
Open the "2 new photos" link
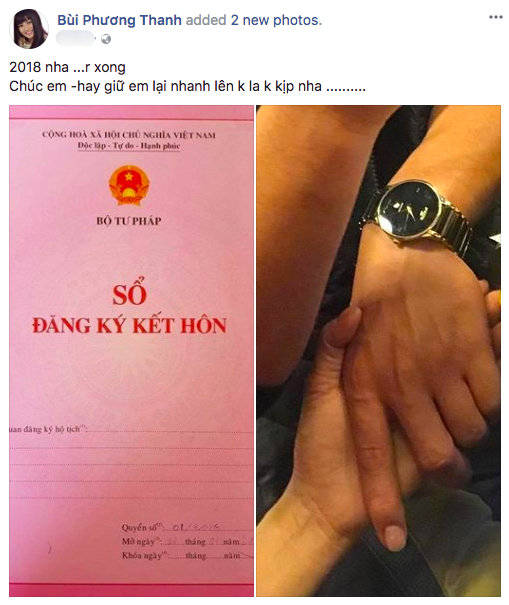276,20
